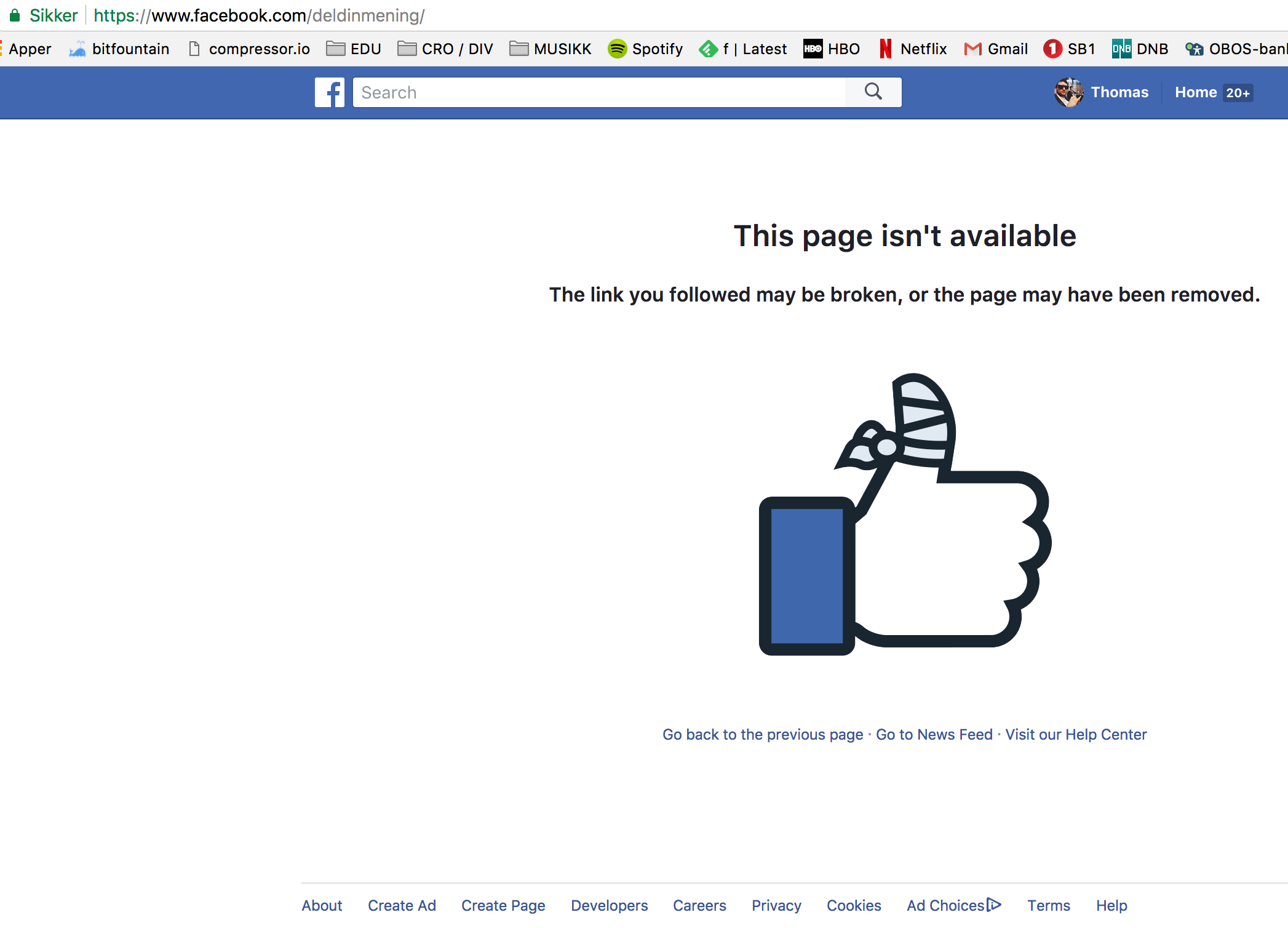The height and width of the screenshot is (928, 1288).
Task: Click the Search bar magnifier icon
Action: click(x=874, y=92)
